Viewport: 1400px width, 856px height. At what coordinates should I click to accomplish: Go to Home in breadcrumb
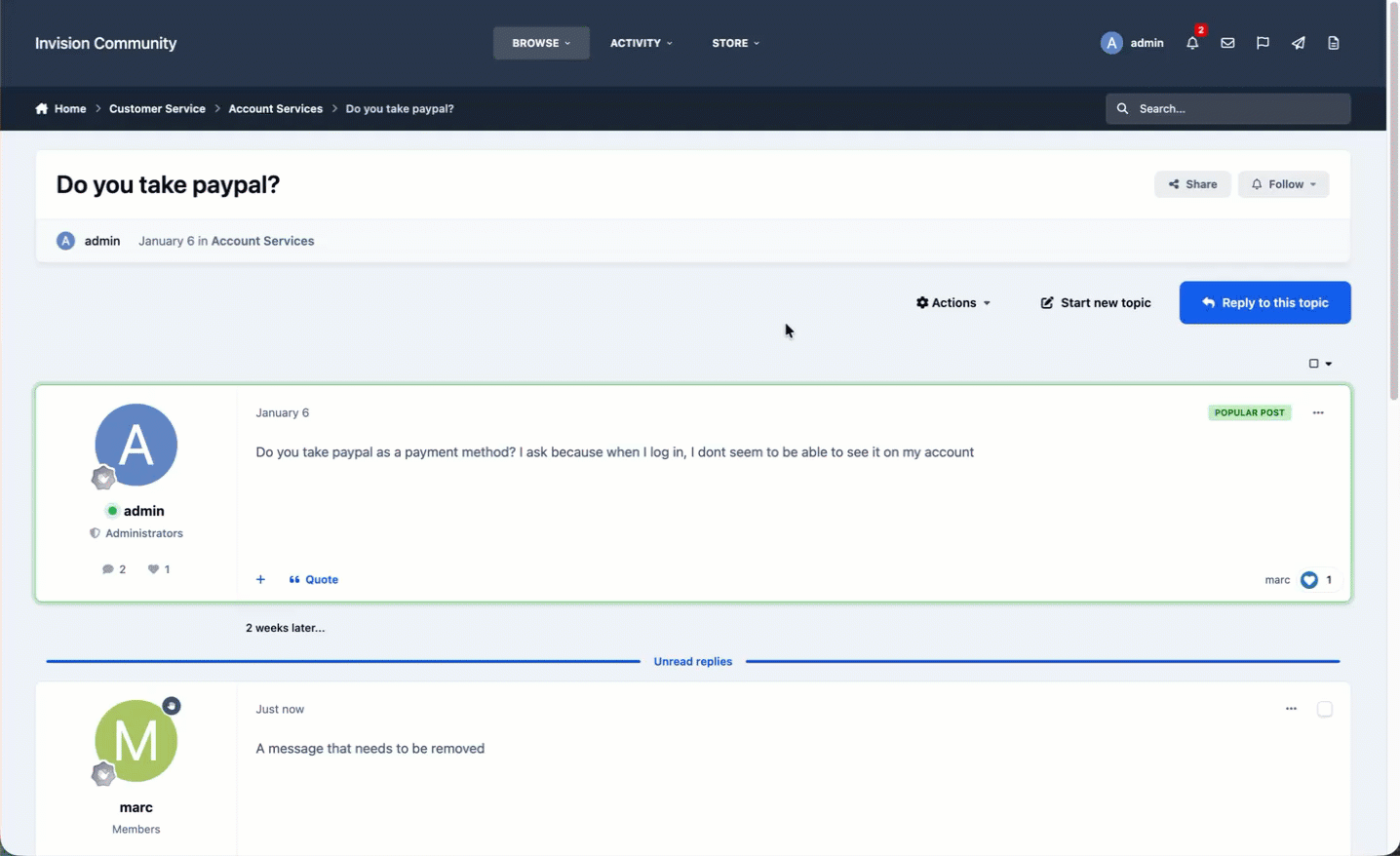(70, 108)
